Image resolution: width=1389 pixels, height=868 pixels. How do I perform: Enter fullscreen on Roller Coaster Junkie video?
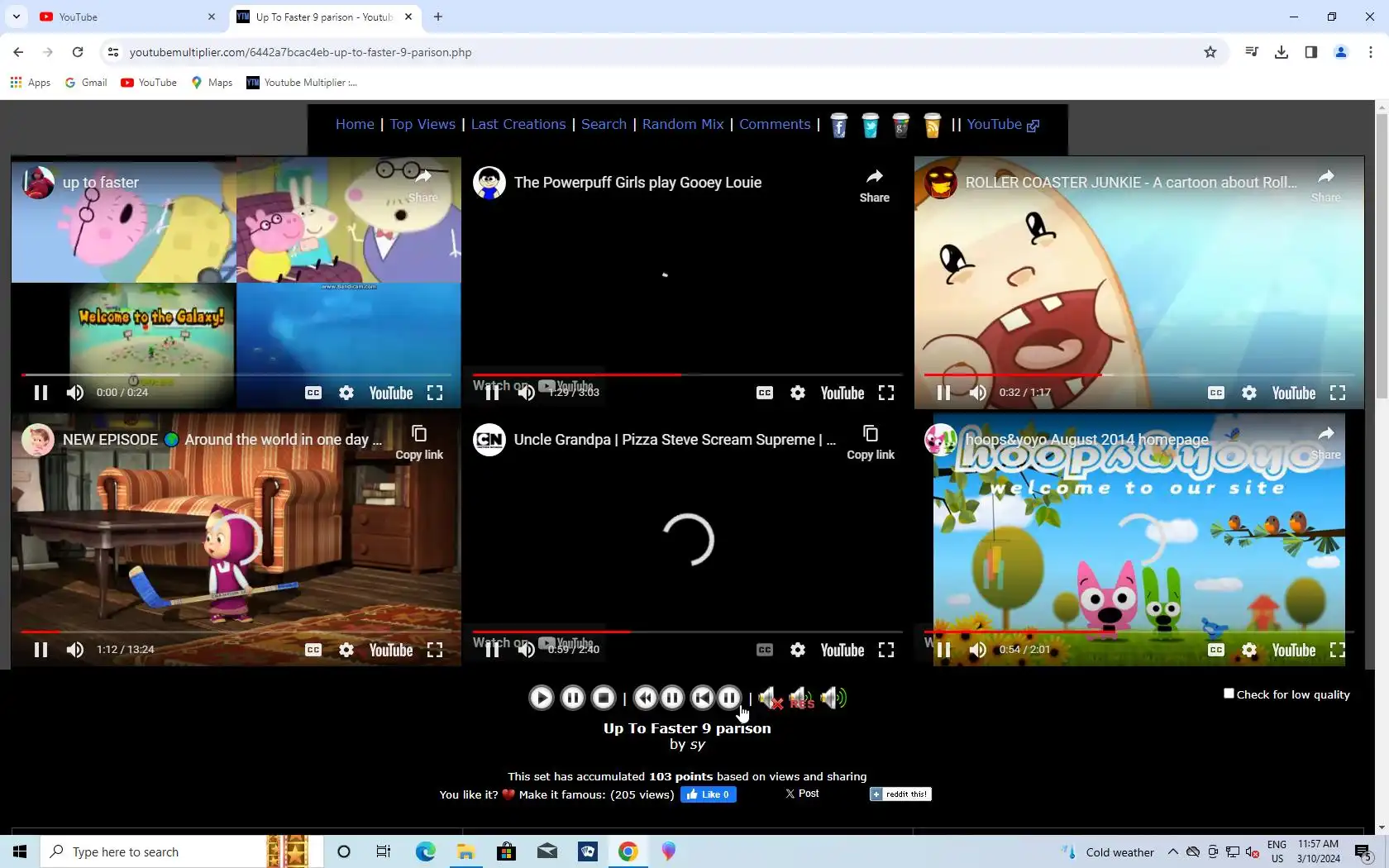(x=1338, y=393)
